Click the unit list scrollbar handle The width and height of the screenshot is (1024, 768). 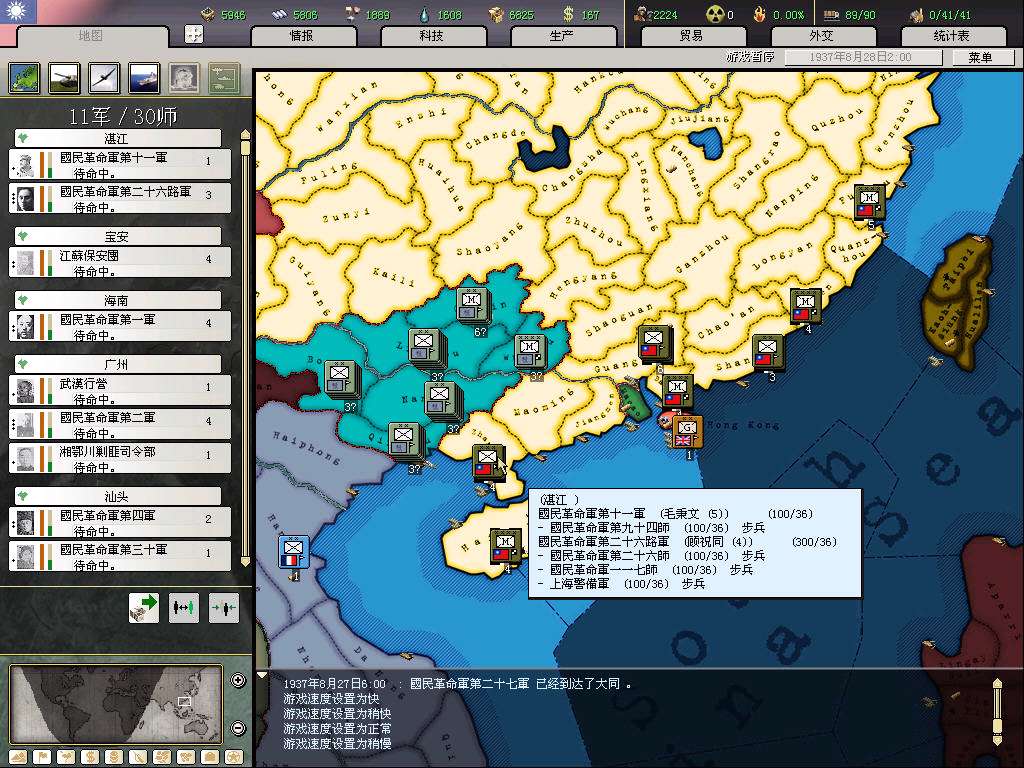(x=246, y=148)
